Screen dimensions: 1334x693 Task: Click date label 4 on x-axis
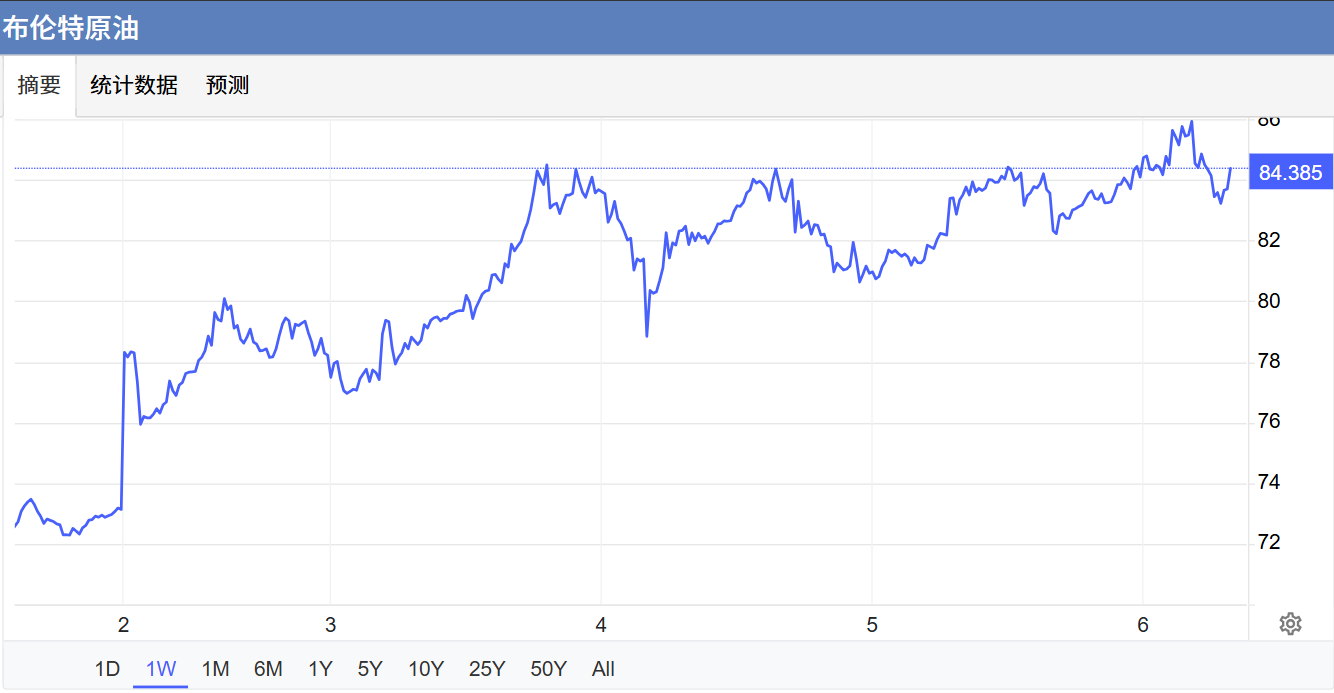point(600,625)
